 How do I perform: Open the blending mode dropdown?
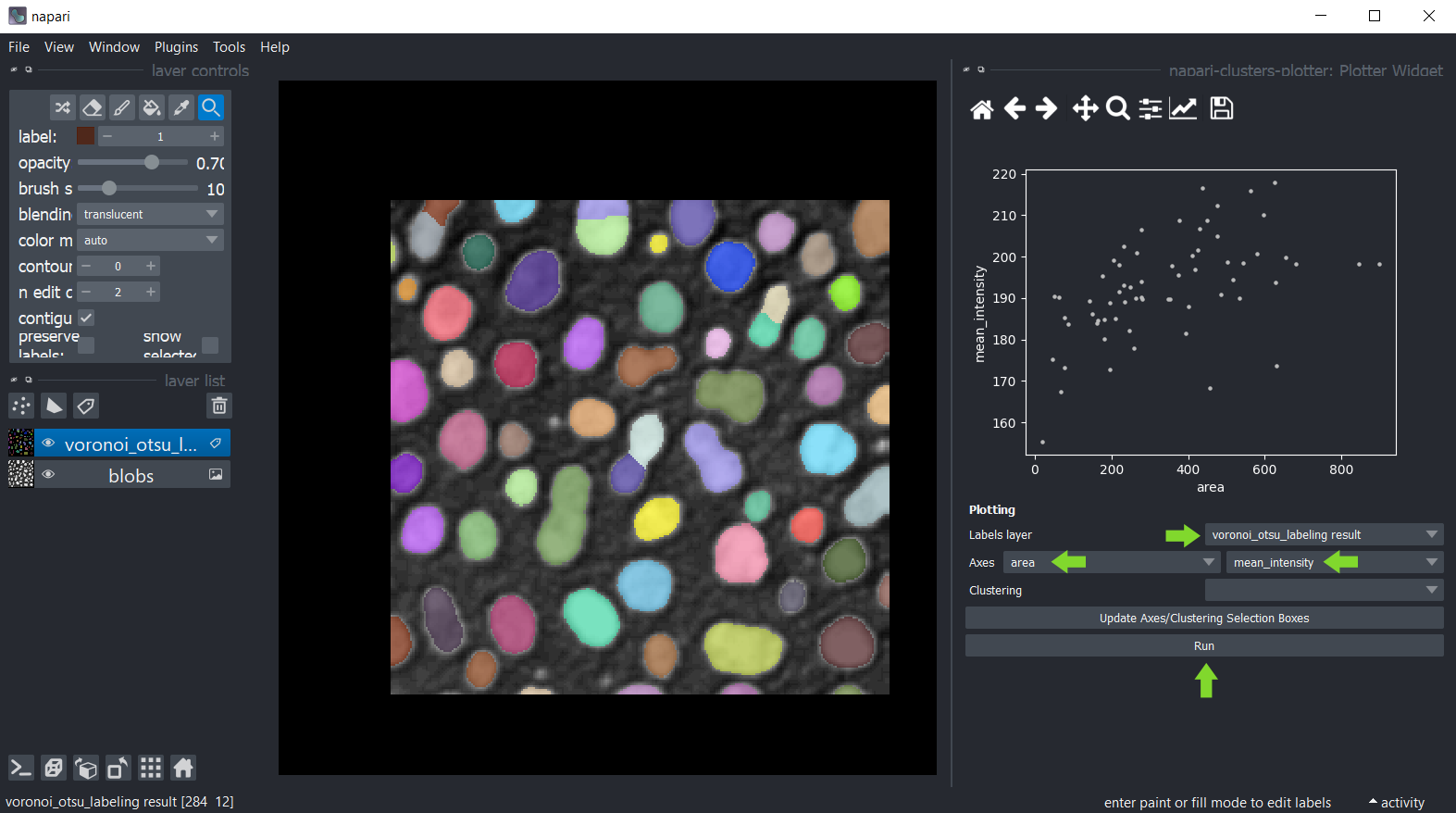(x=150, y=214)
